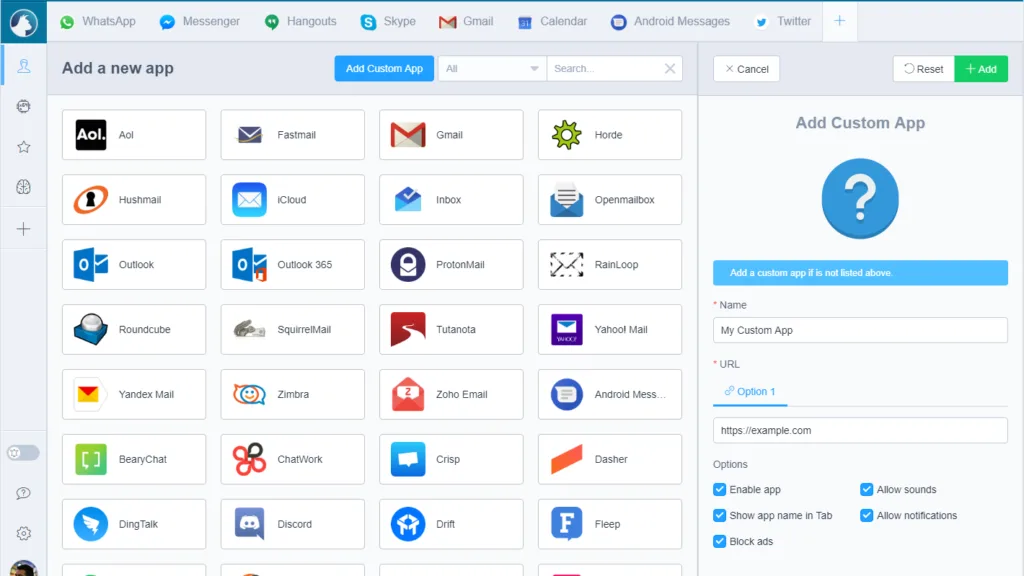Viewport: 1024px width, 576px height.
Task: Toggle Show app name in Tab
Action: point(720,515)
